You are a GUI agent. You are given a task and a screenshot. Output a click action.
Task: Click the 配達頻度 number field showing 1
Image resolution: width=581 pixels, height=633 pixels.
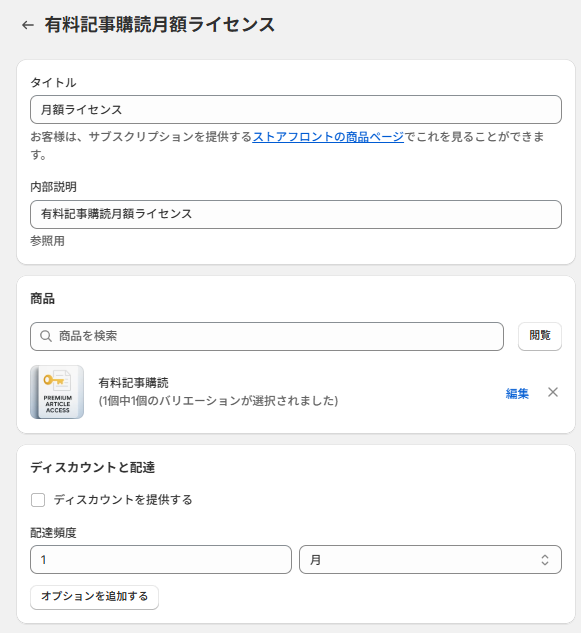pyautogui.click(x=161, y=560)
